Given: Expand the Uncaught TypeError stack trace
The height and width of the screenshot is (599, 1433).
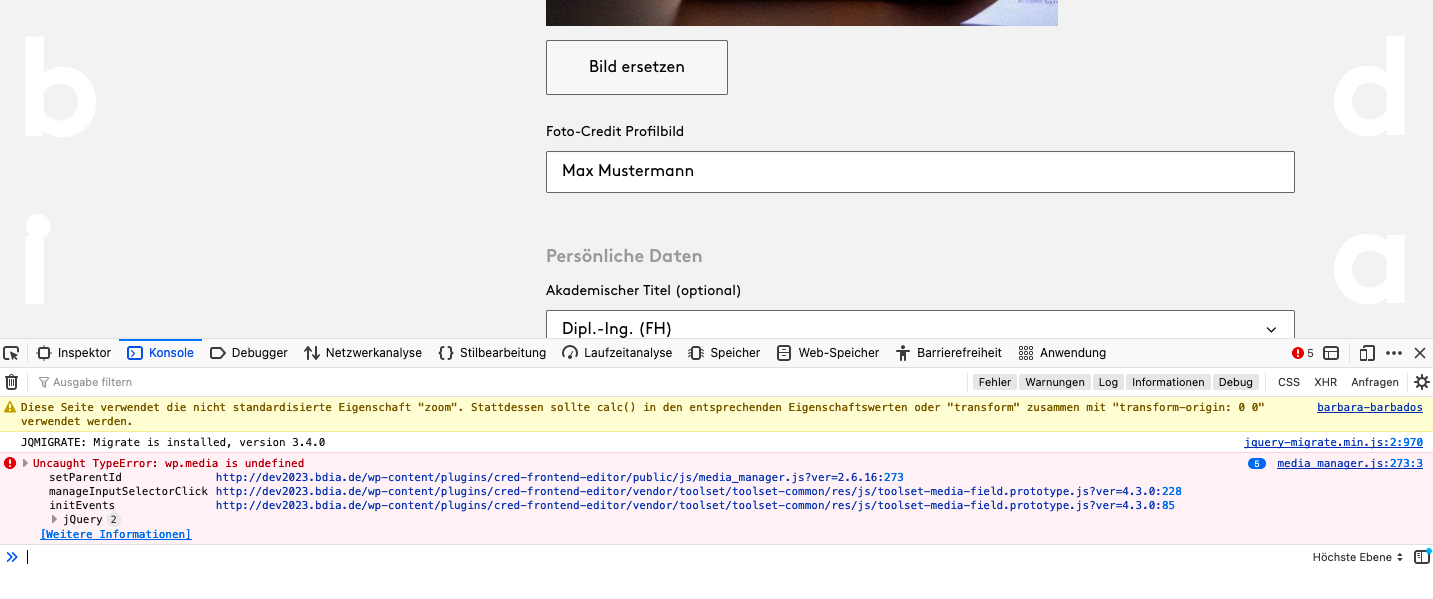Looking at the screenshot, I should (x=26, y=463).
